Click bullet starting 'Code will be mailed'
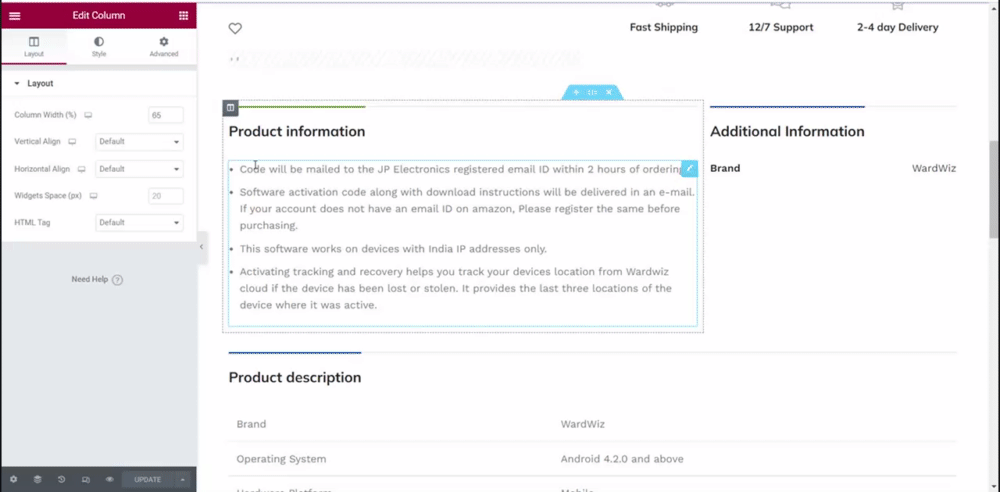1000x492 pixels. 460,169
